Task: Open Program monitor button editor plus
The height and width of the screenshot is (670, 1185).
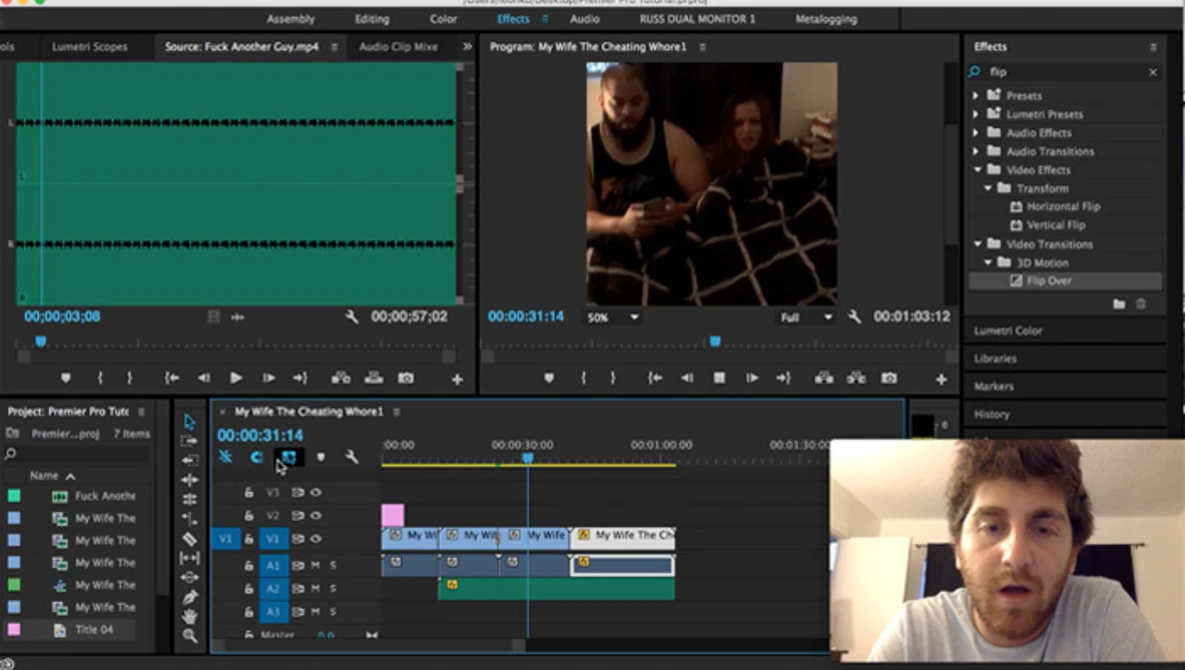Action: click(x=941, y=379)
